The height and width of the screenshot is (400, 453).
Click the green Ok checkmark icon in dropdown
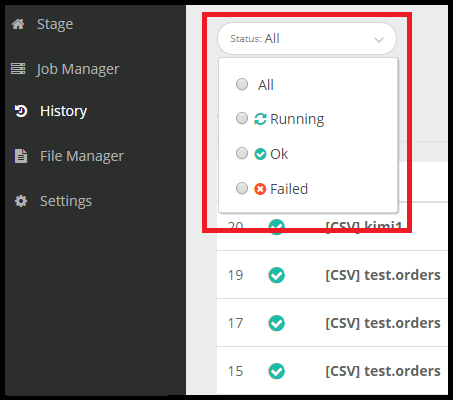[260, 154]
